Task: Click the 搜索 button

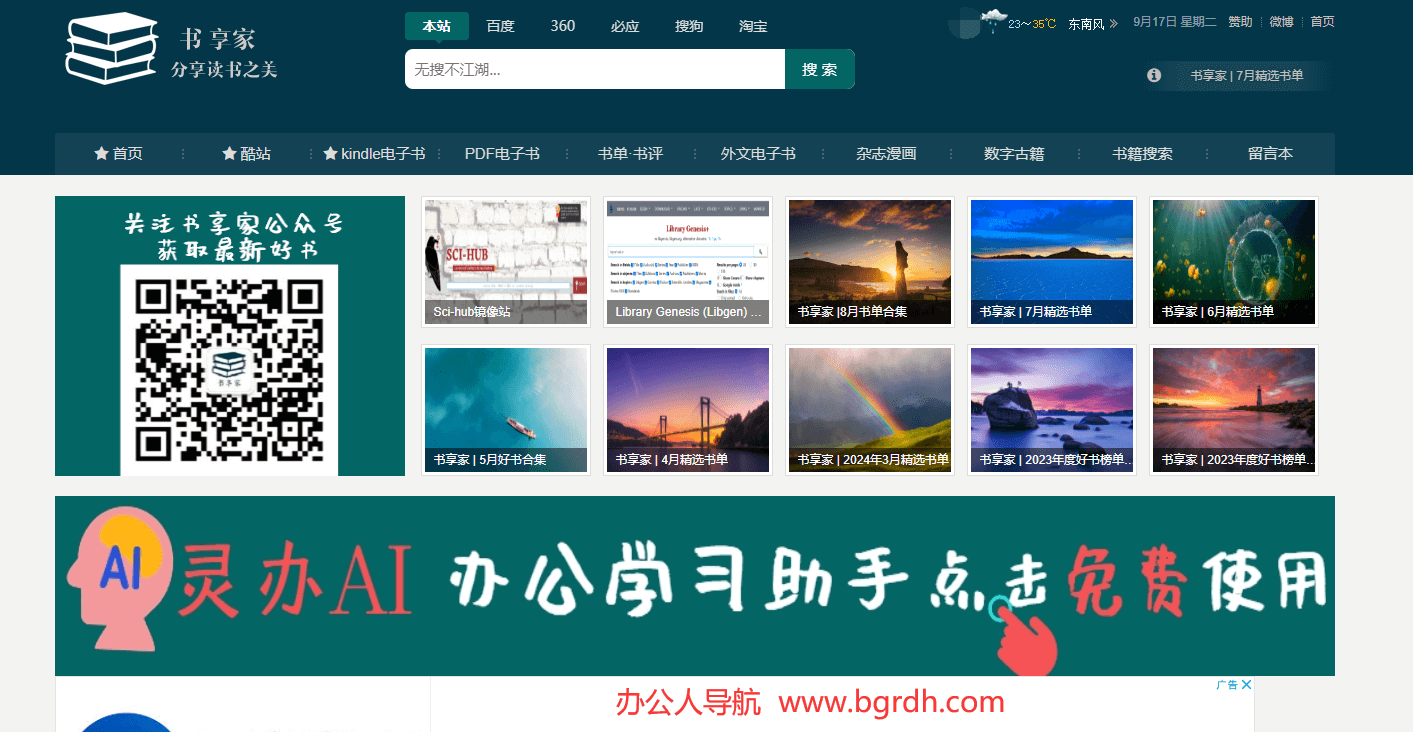Action: (820, 69)
